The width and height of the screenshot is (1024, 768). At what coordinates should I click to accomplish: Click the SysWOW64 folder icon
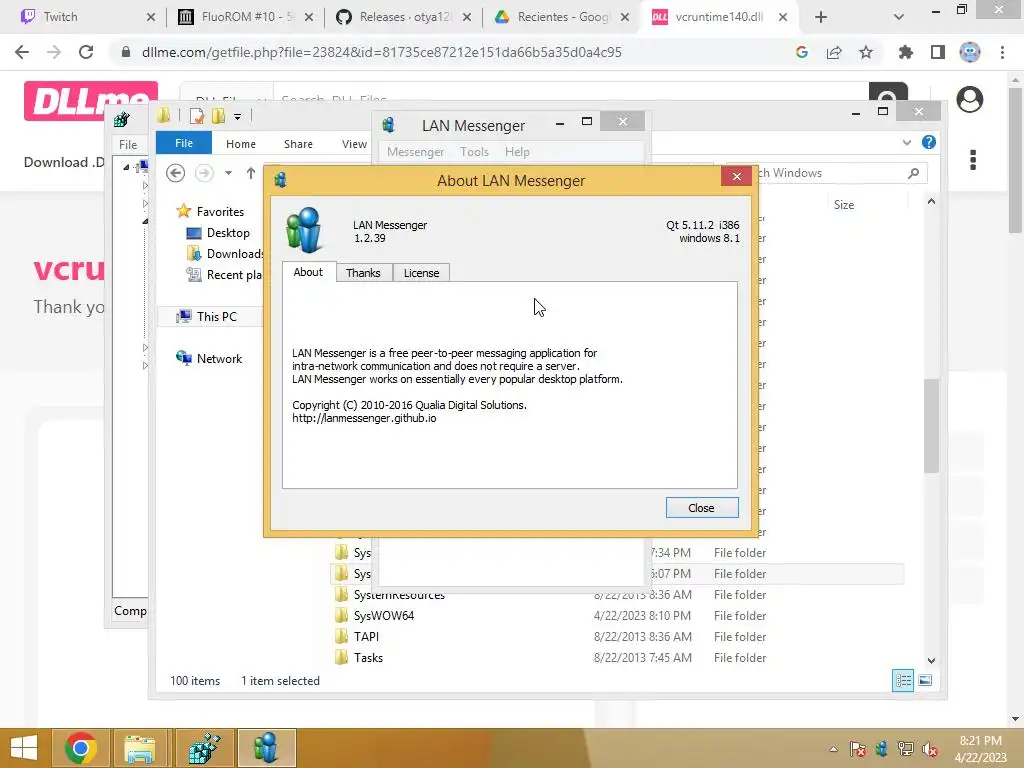pyautogui.click(x=342, y=615)
